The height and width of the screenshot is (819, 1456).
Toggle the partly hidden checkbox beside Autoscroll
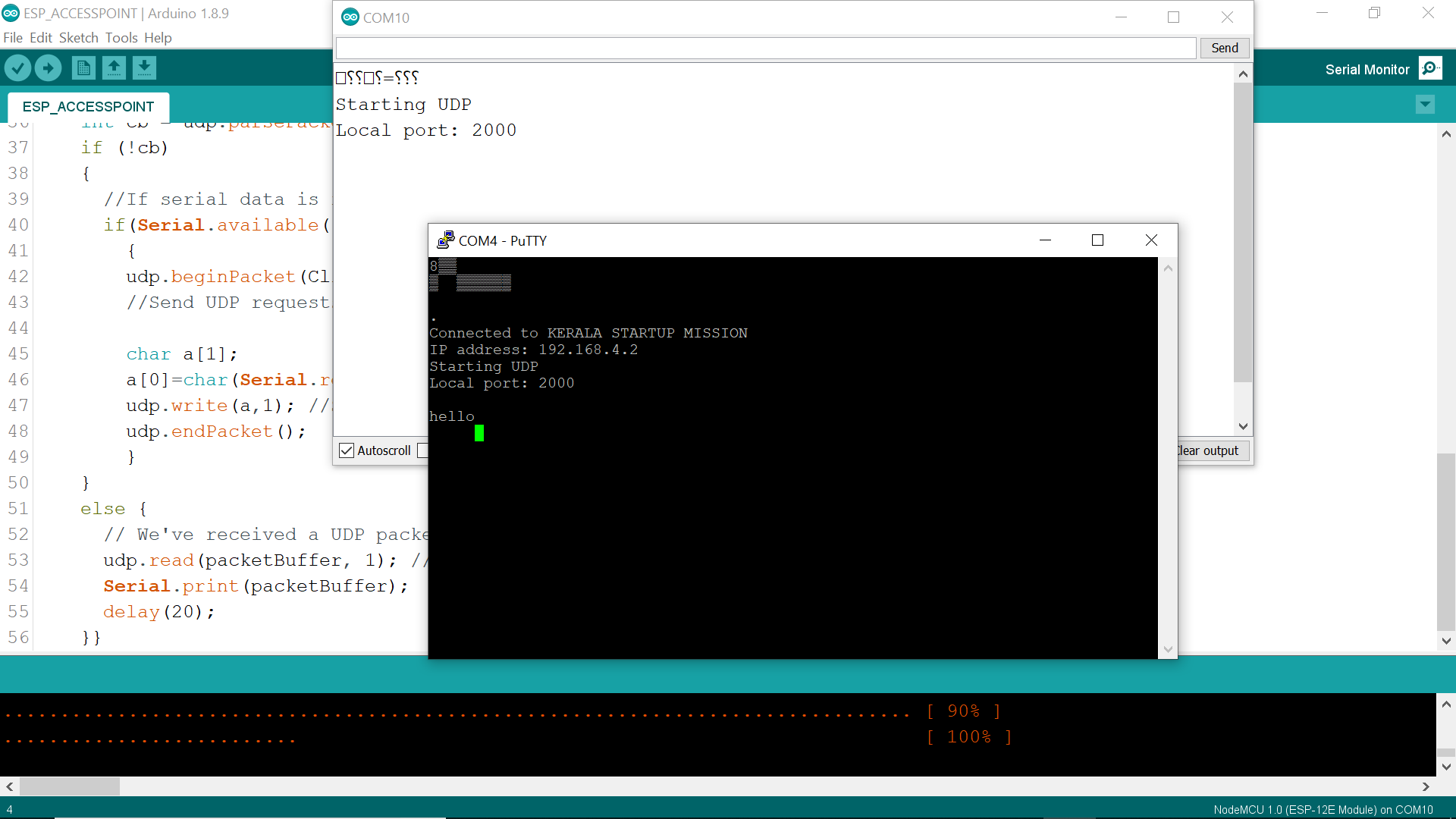click(423, 450)
